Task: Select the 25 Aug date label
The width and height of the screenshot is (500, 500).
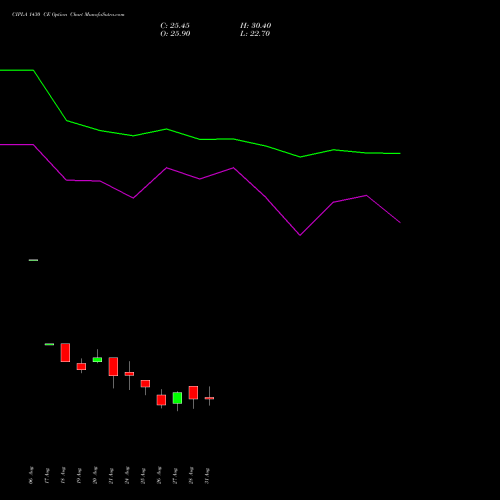Action: [x=143, y=476]
